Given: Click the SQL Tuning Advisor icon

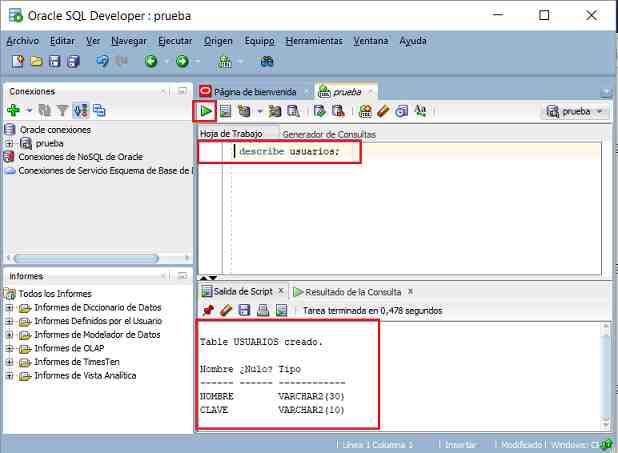Looking at the screenshot, I should (293, 112).
